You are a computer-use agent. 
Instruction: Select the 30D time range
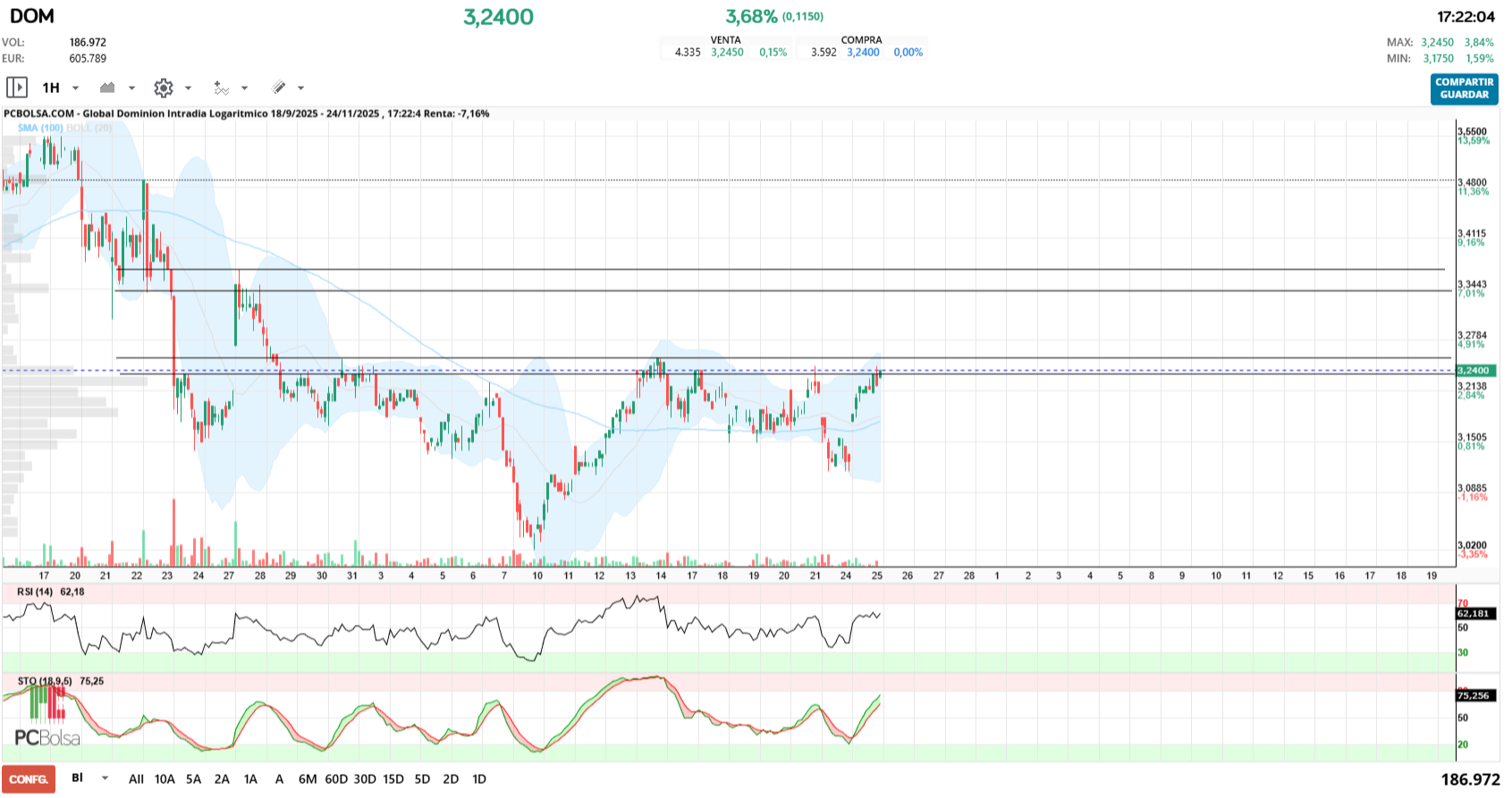pos(365,779)
